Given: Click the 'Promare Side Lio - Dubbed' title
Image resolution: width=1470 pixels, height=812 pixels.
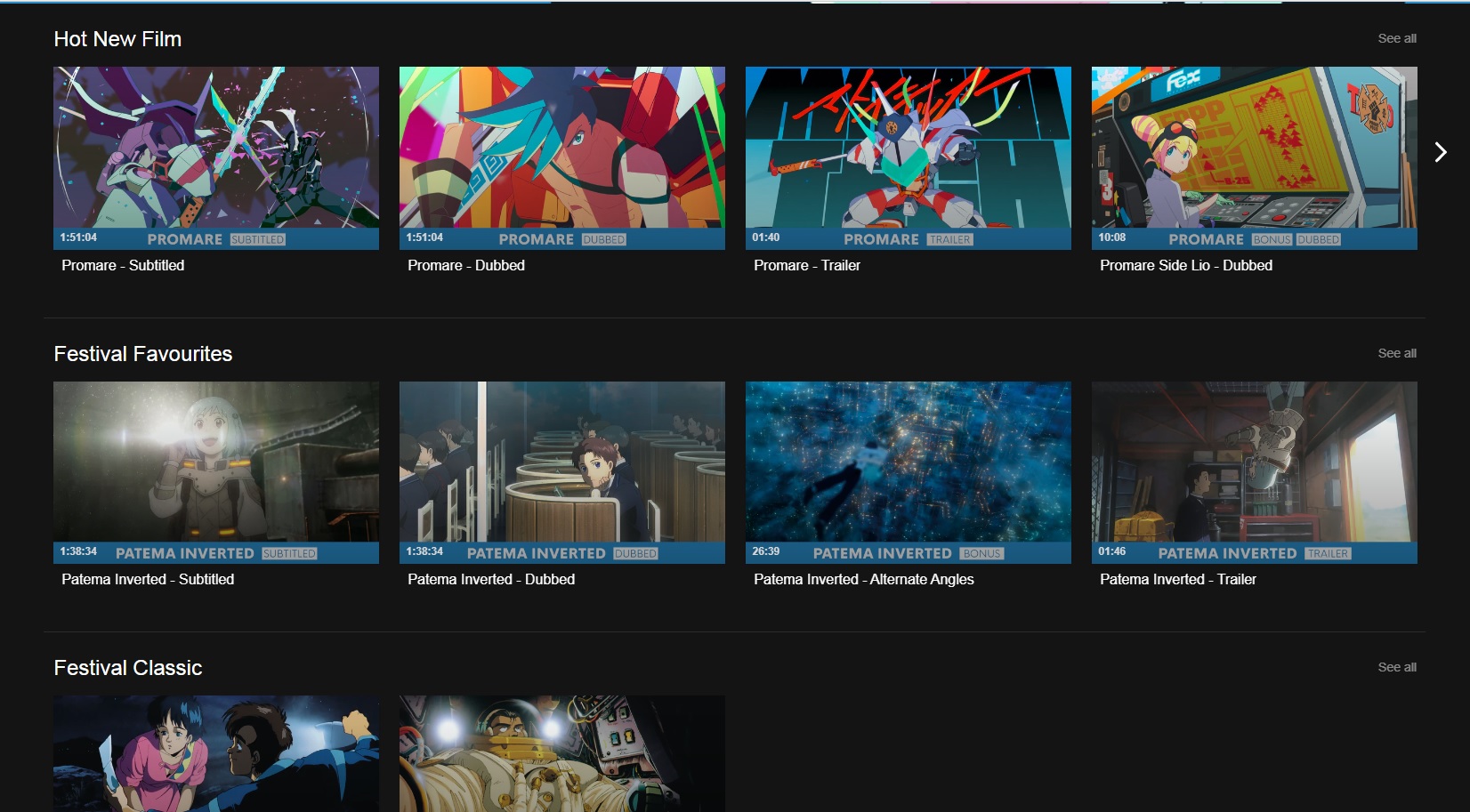Looking at the screenshot, I should (x=1186, y=265).
